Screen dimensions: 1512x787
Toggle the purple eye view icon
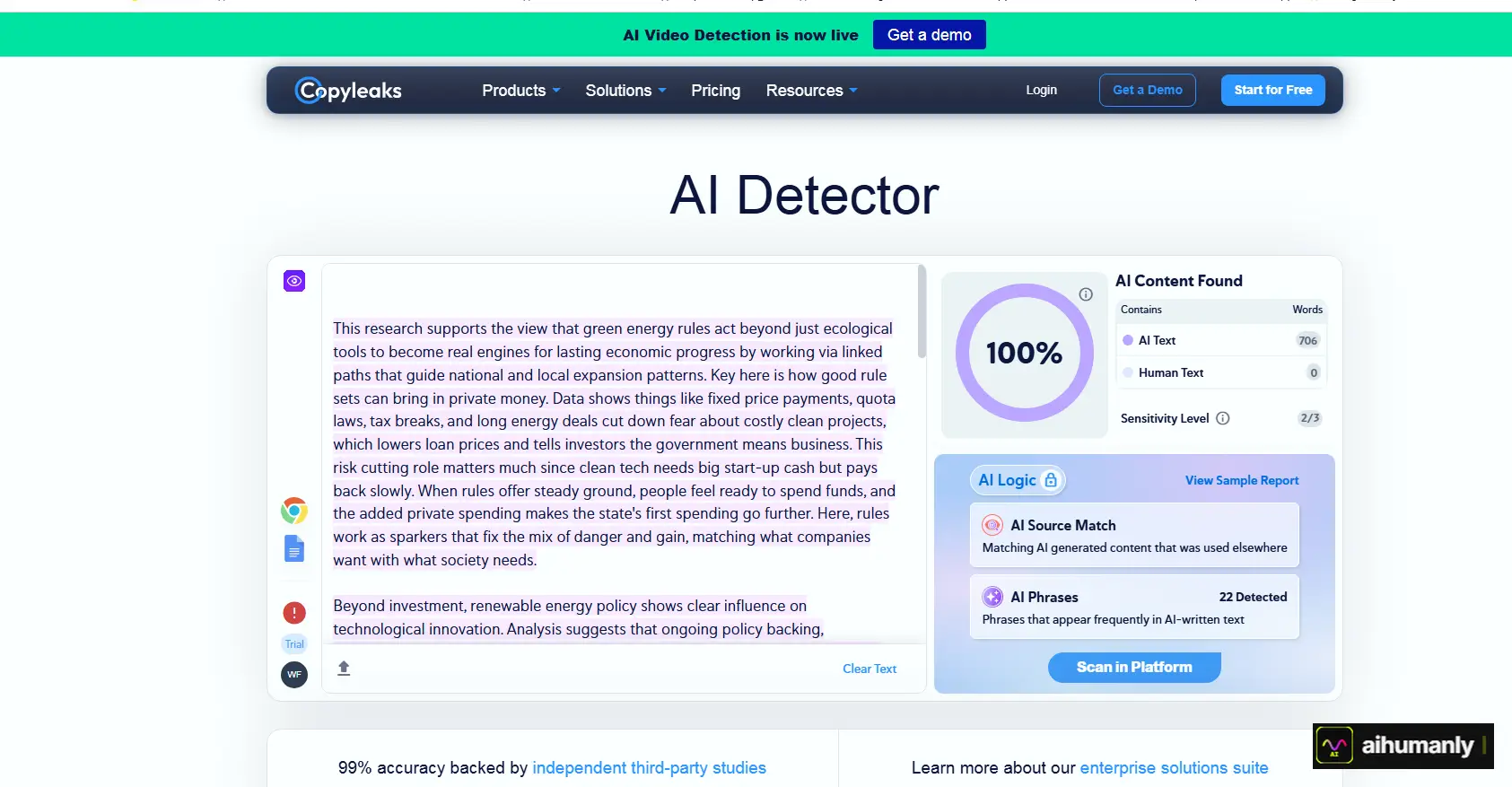(x=294, y=281)
